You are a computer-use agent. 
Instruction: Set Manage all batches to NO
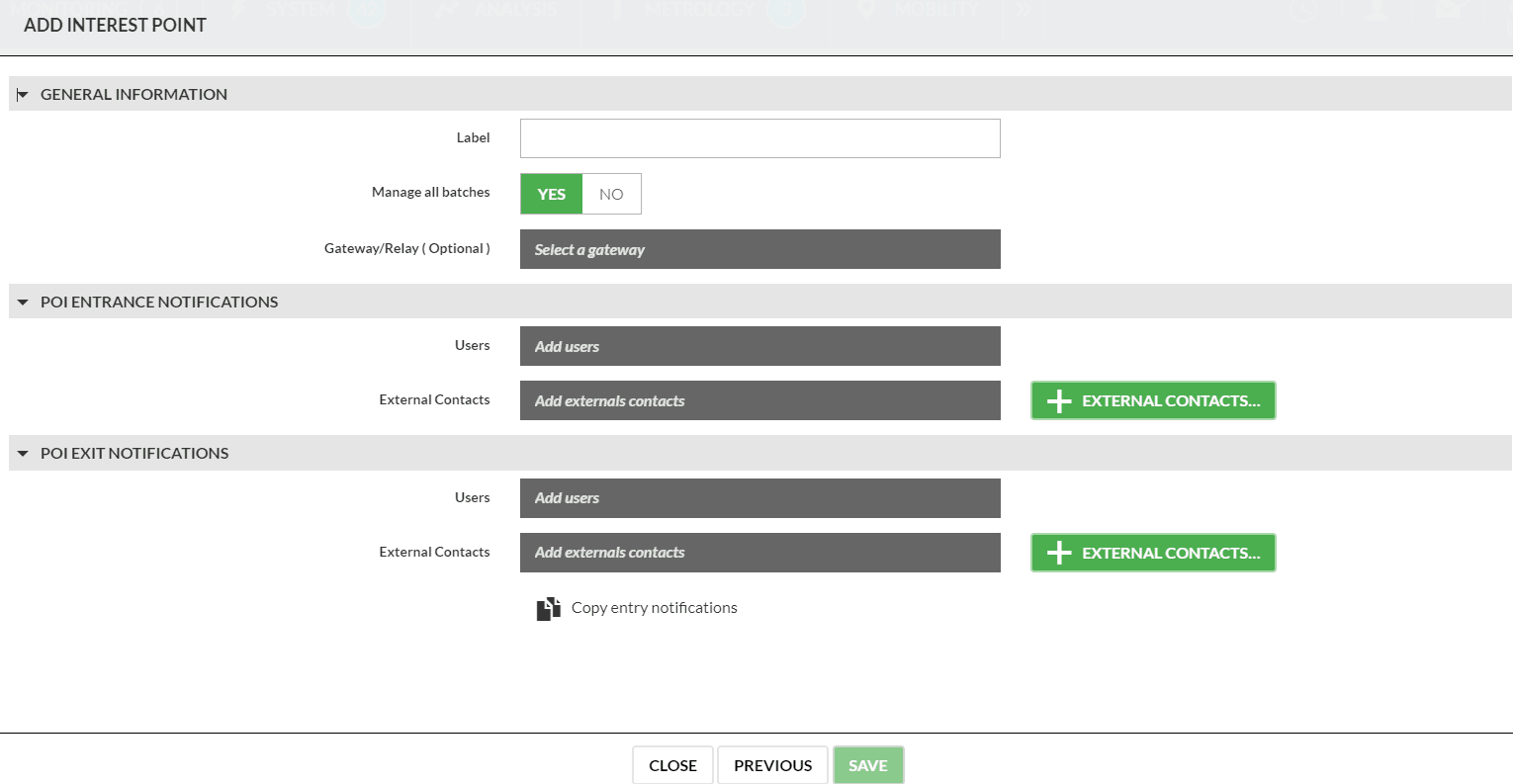pos(611,195)
